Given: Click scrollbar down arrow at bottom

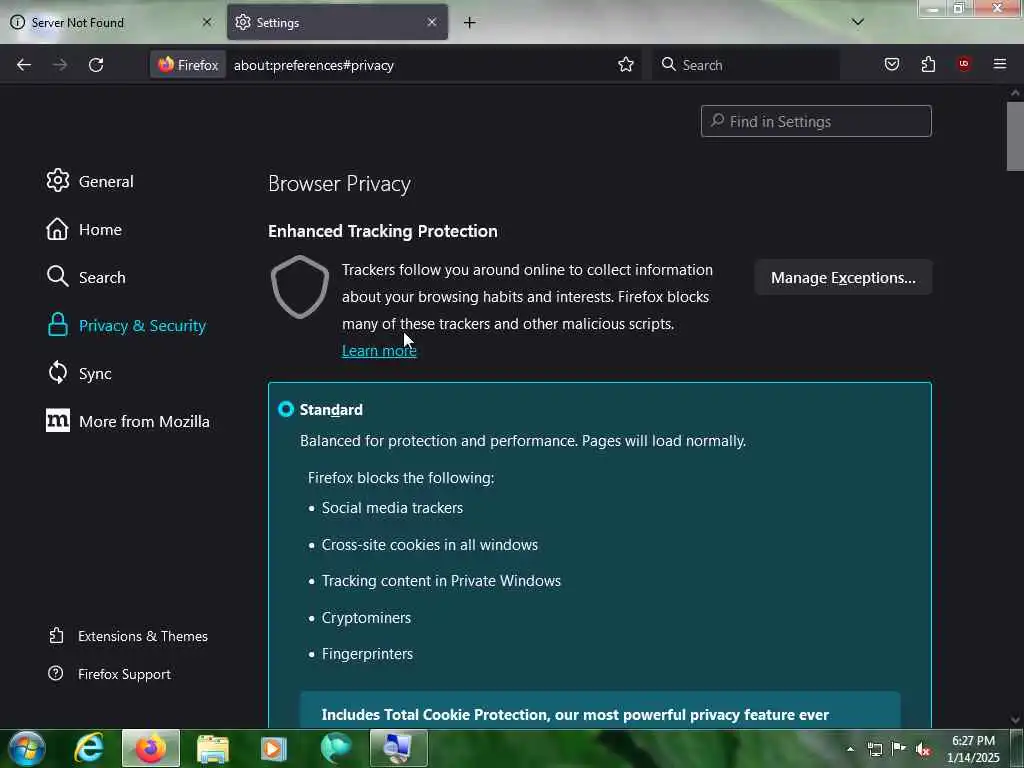Looking at the screenshot, I should 1015,720.
